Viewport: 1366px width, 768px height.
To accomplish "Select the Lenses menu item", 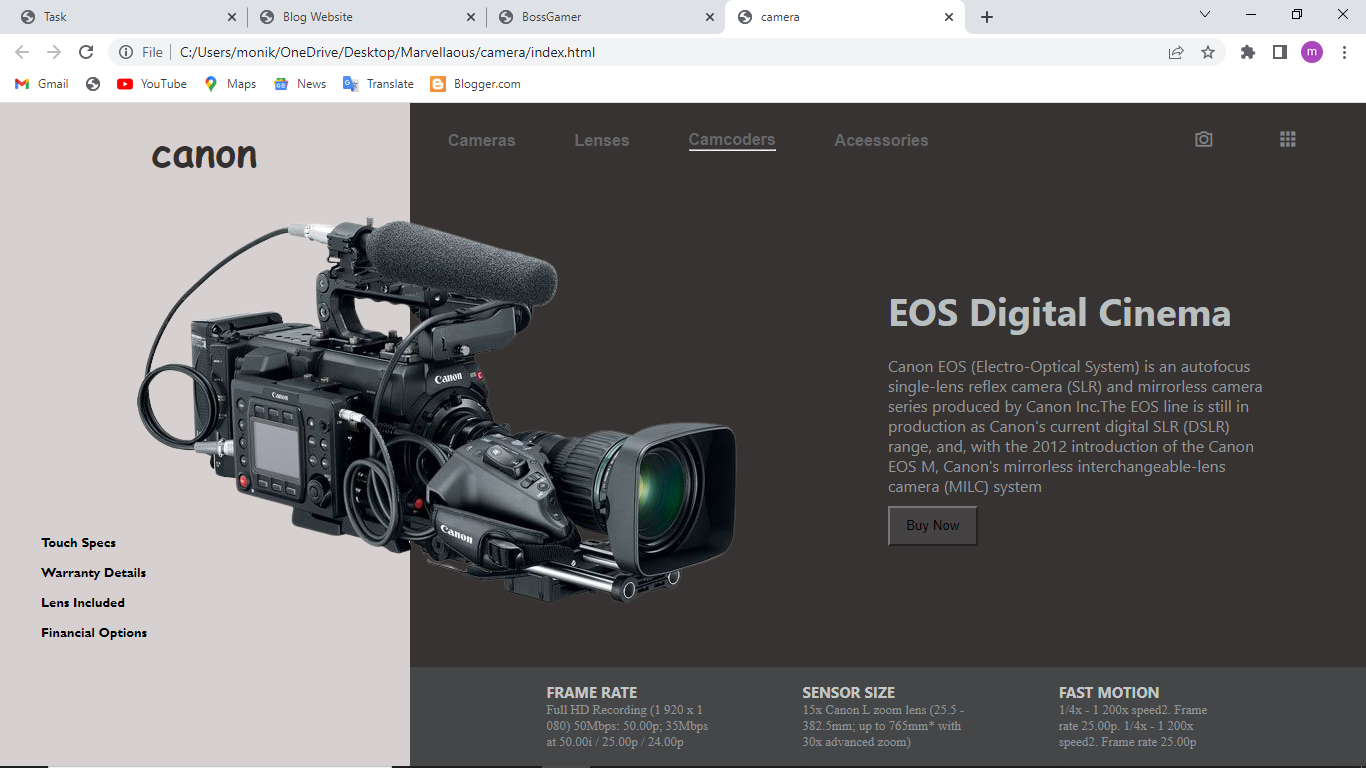I will pos(602,141).
